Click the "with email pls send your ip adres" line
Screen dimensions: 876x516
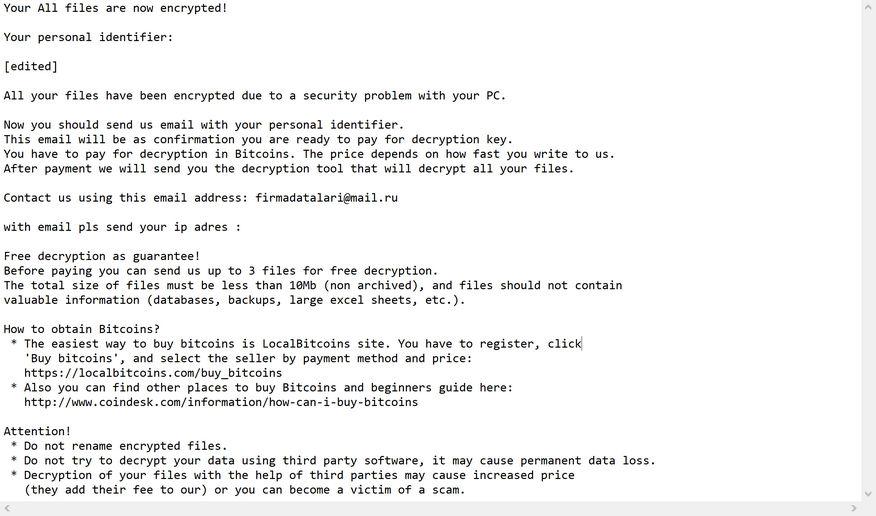coord(122,227)
